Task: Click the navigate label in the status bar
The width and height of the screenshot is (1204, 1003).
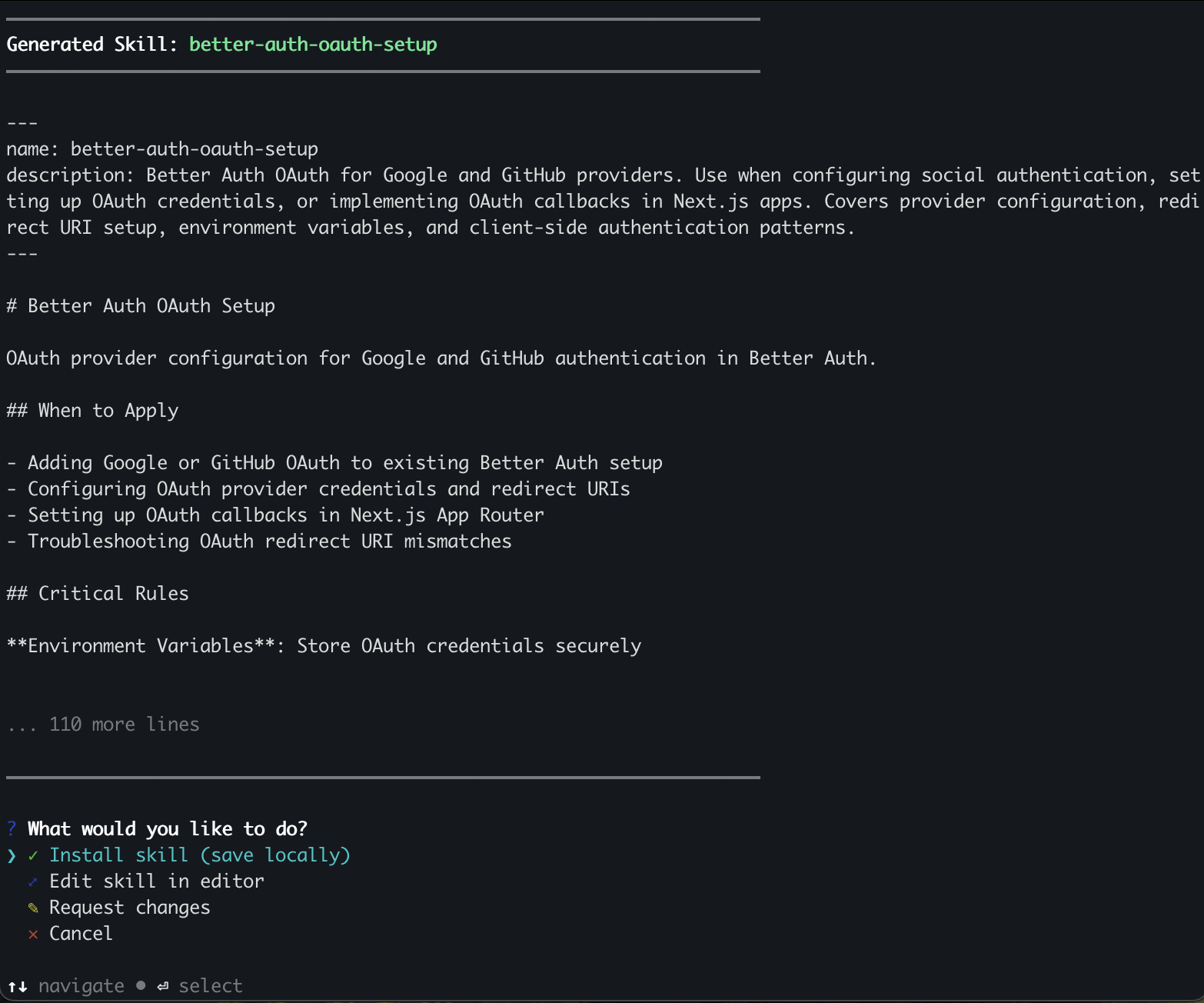Action: click(81, 985)
